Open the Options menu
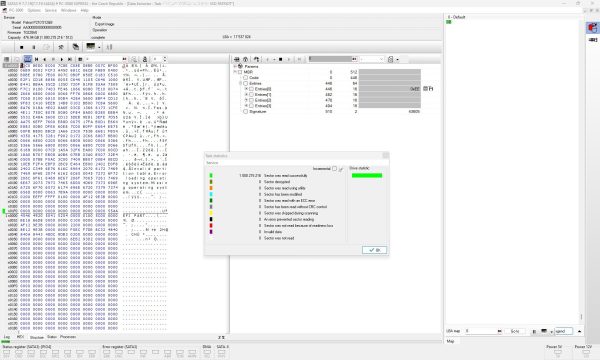Image resolution: width=600 pixels, height=360 pixels. coord(34,10)
